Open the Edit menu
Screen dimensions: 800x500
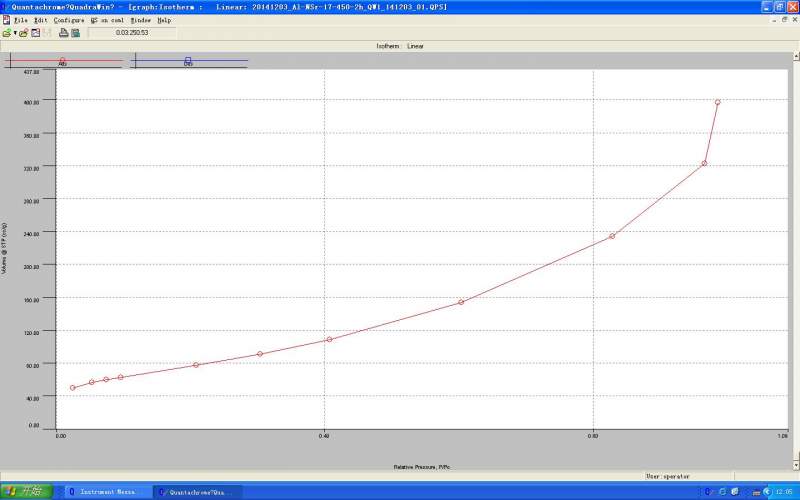41,20
